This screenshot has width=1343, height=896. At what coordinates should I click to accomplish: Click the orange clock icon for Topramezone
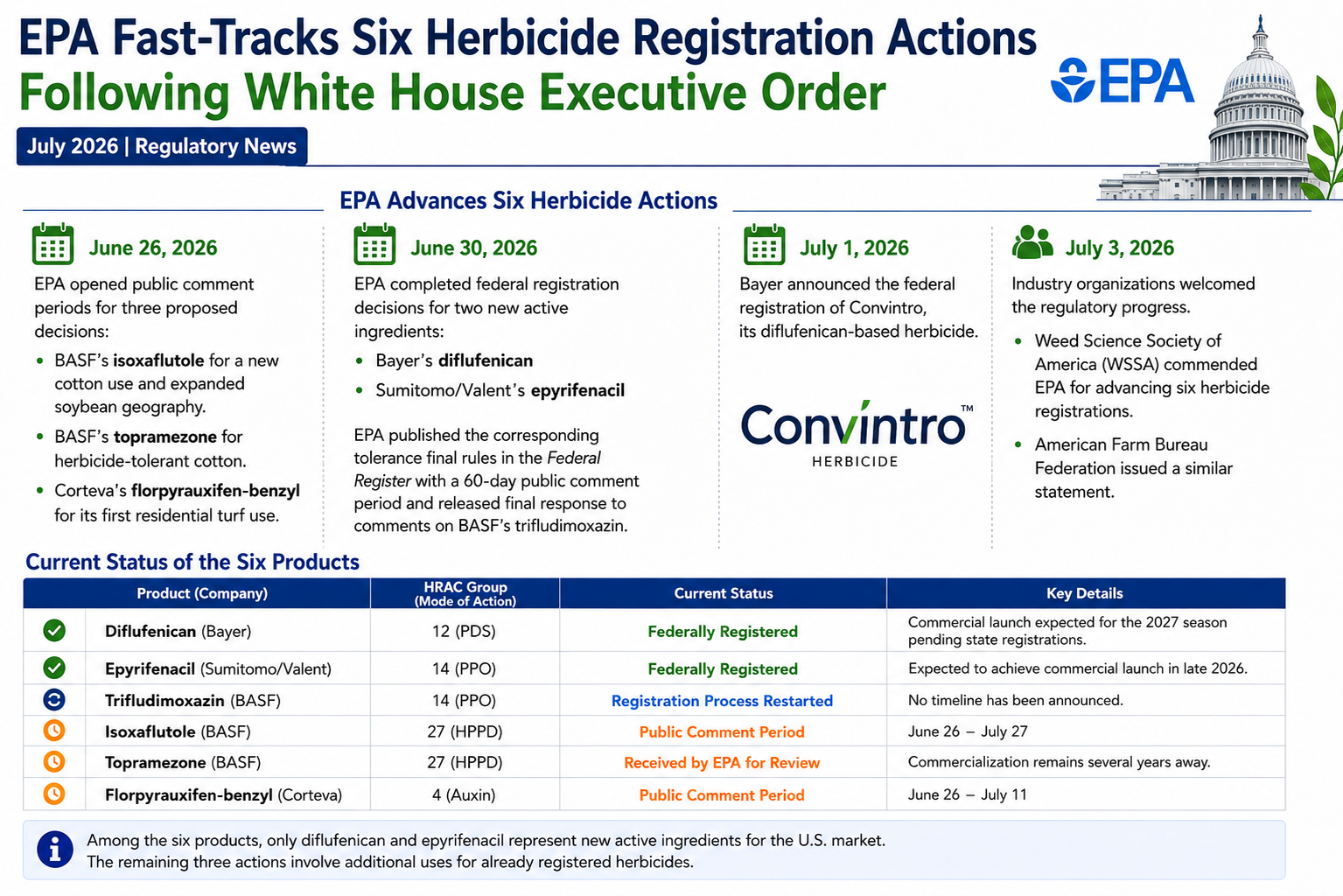click(x=54, y=762)
